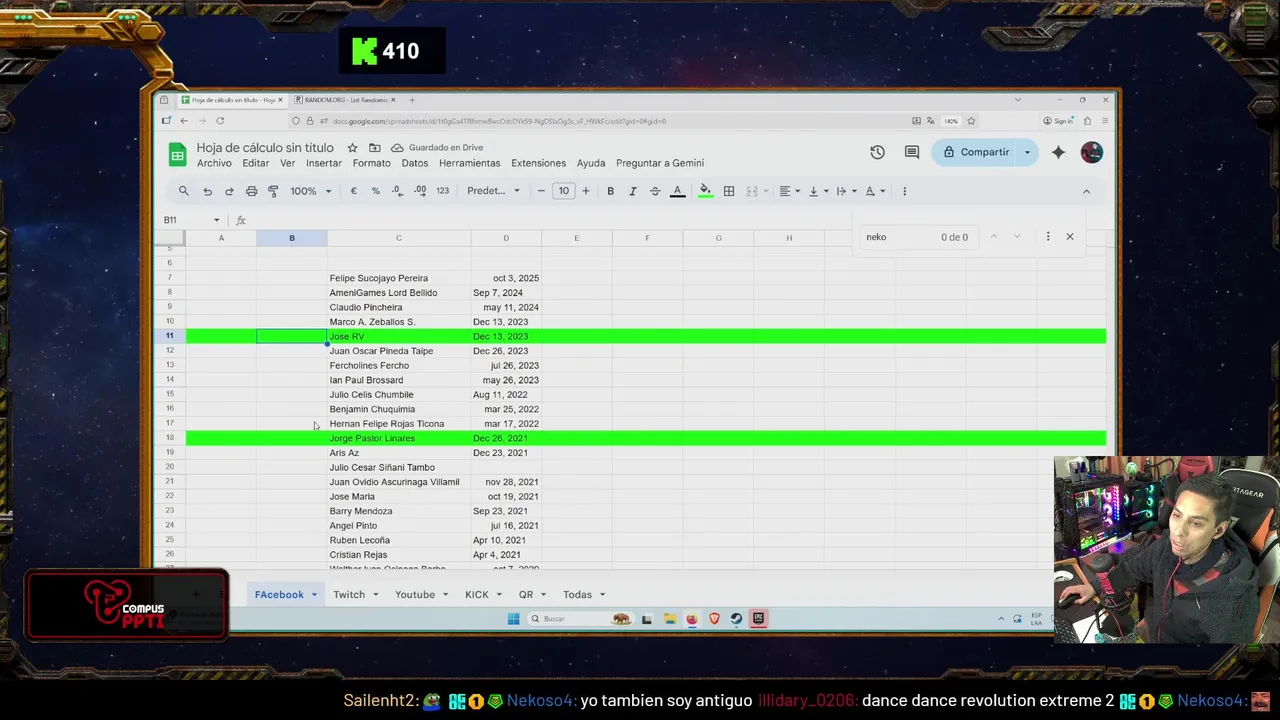Expand text rotation dropdown
The height and width of the screenshot is (720, 1280).
(x=882, y=191)
